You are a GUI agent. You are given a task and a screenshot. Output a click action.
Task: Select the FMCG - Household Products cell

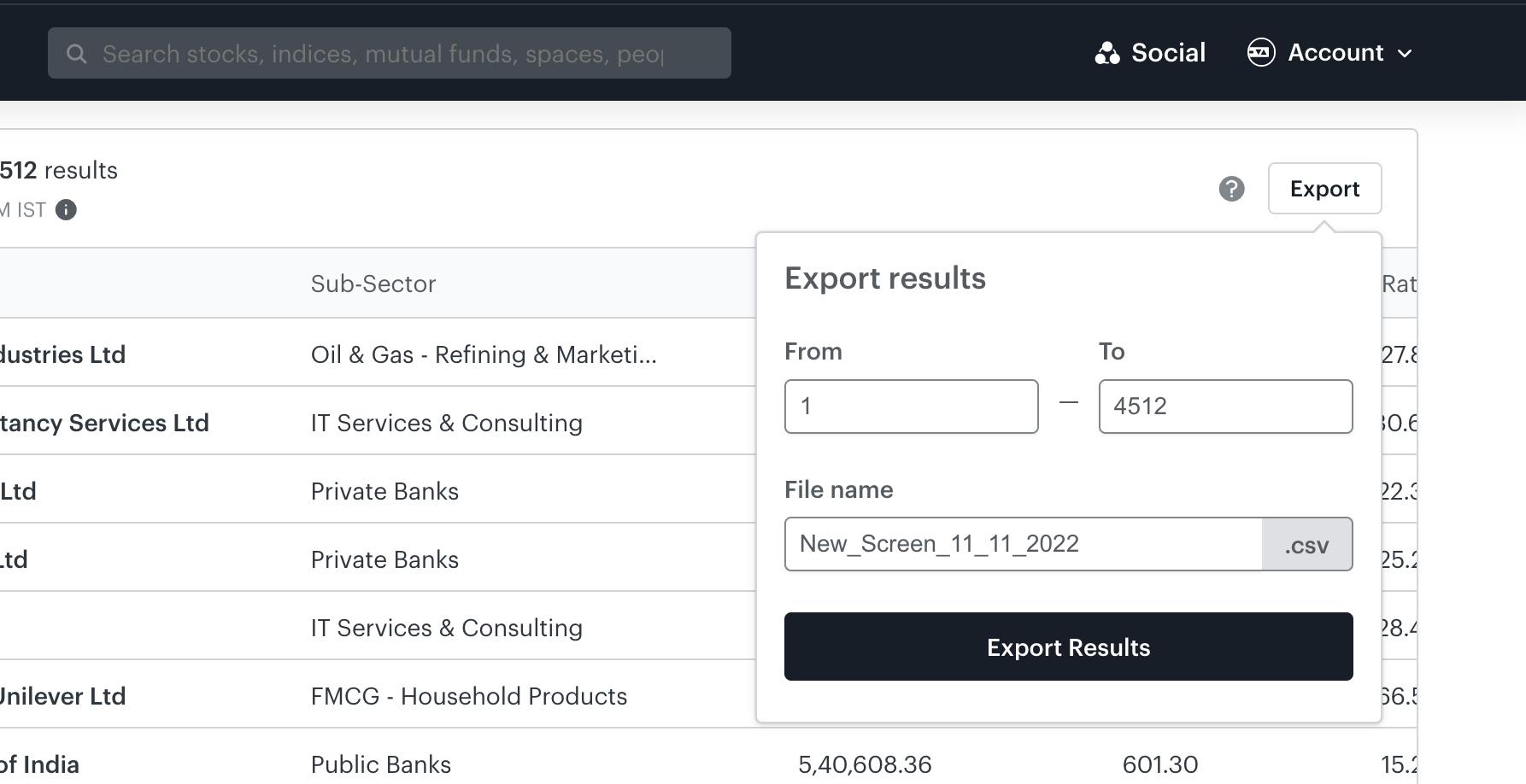(x=469, y=696)
